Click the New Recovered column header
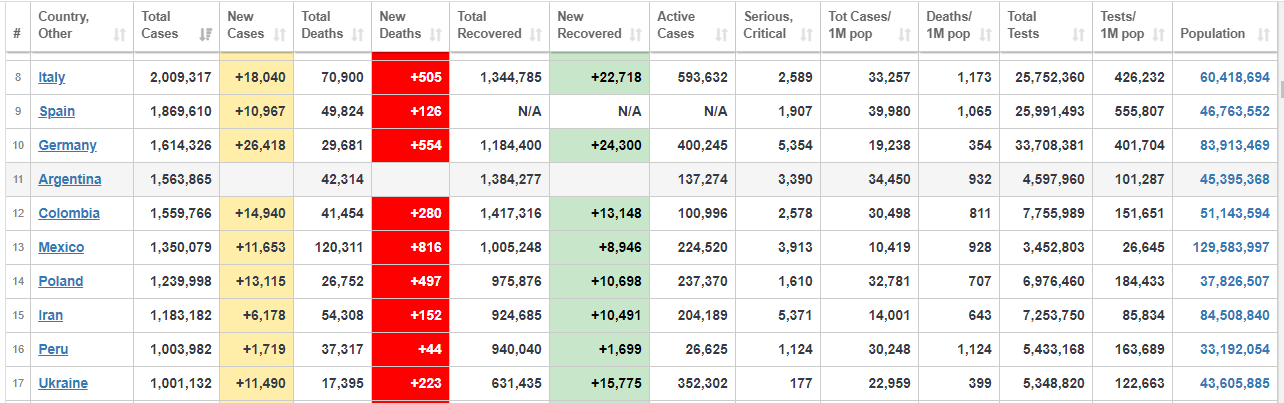 599,26
